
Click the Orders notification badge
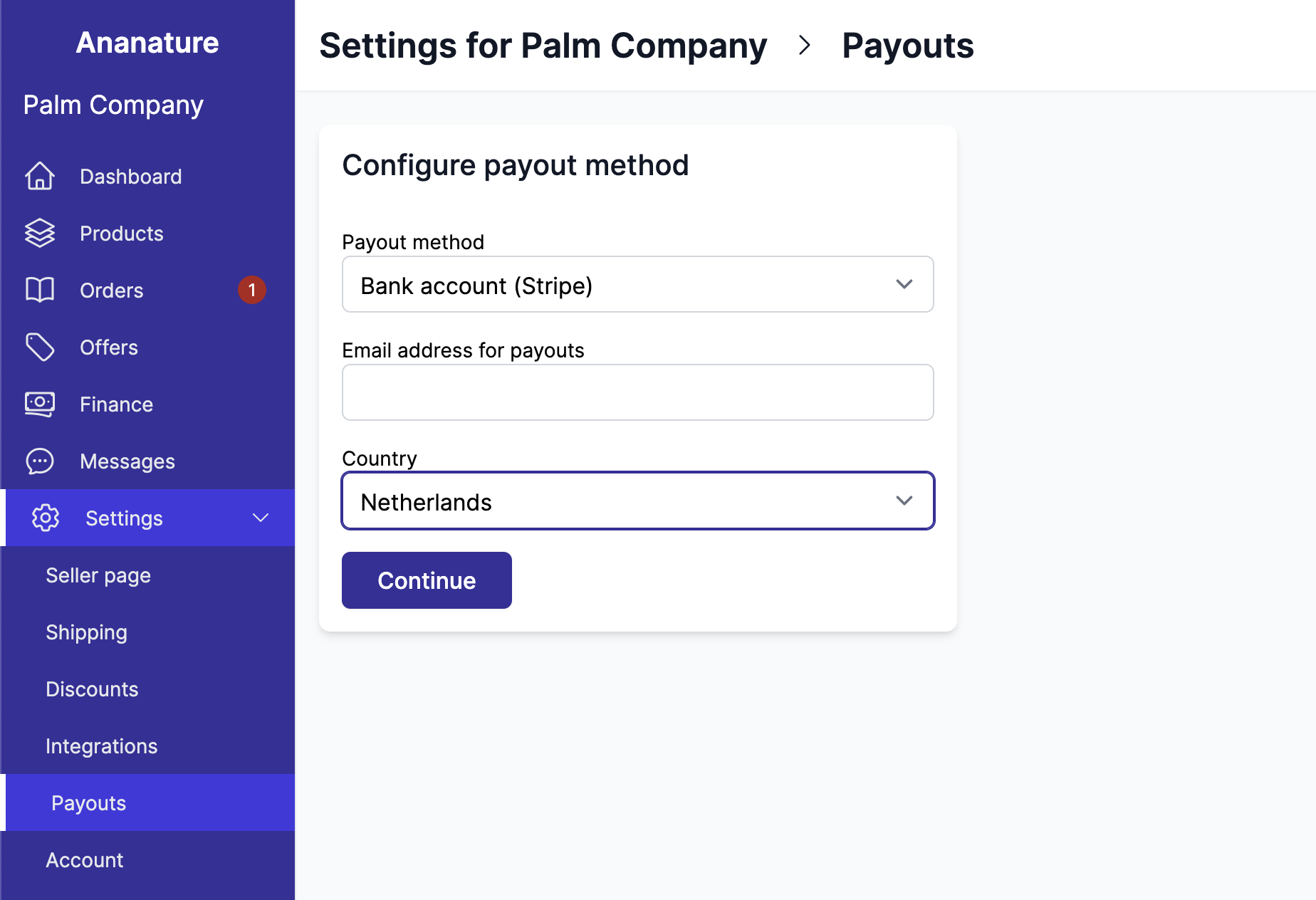pyautogui.click(x=251, y=290)
